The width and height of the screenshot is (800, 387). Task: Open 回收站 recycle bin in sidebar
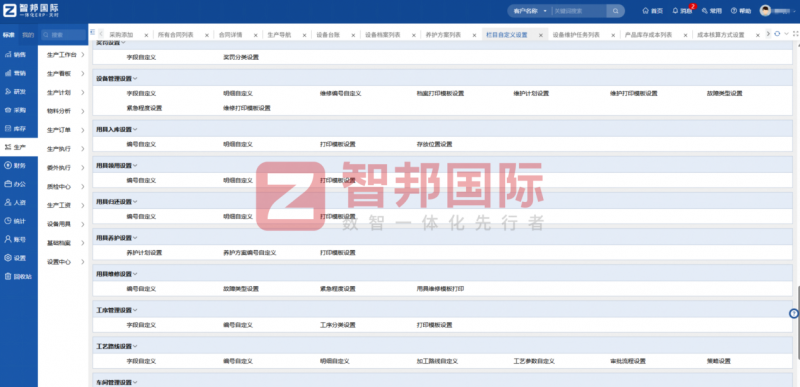point(19,276)
